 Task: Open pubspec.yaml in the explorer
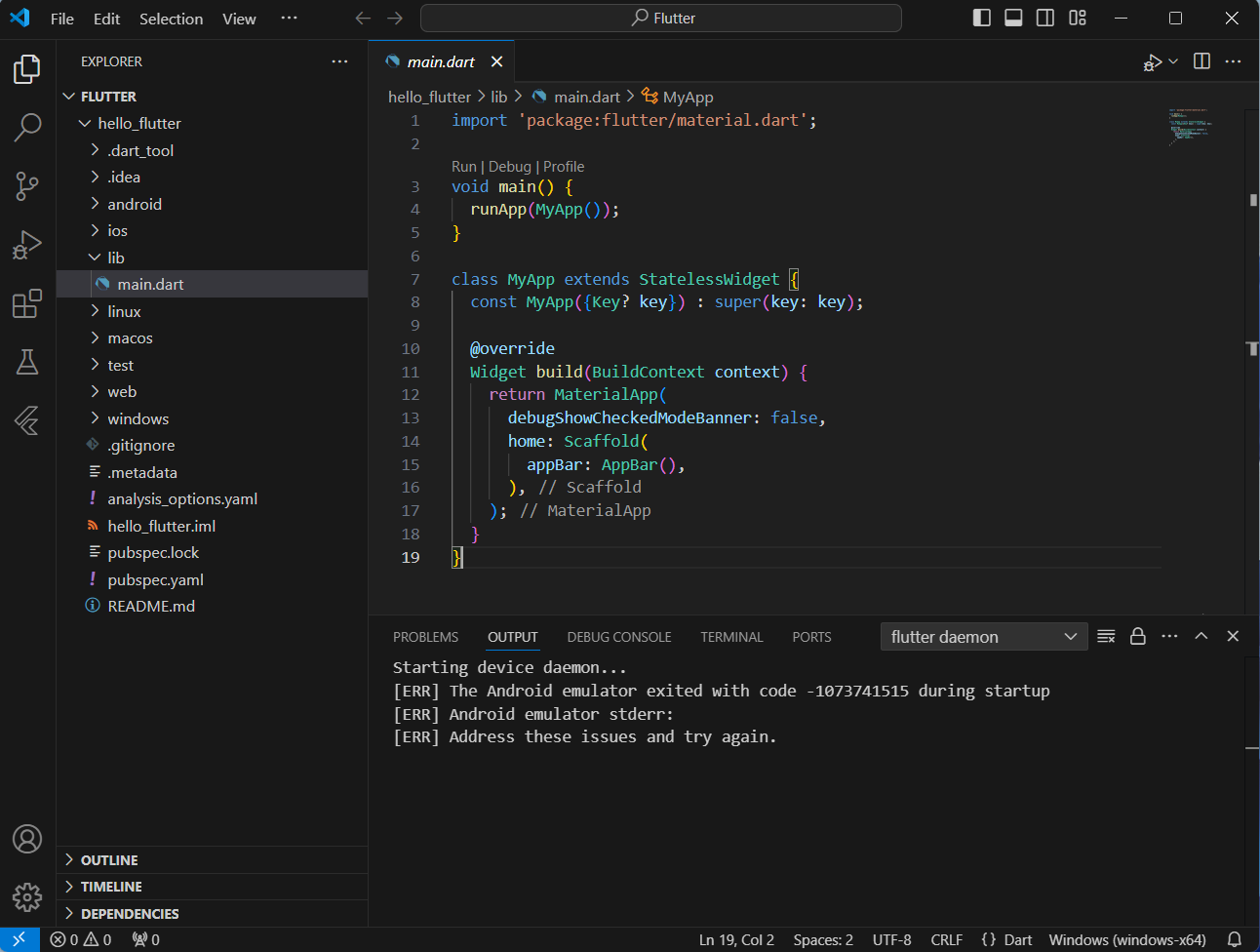click(213, 579)
